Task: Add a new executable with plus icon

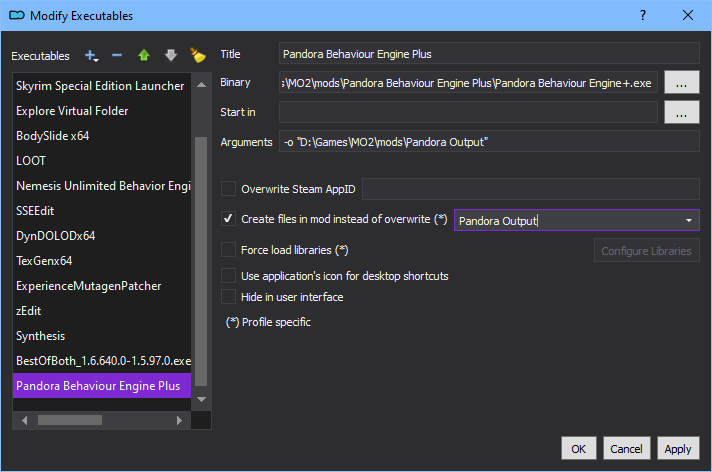Action: coord(91,56)
